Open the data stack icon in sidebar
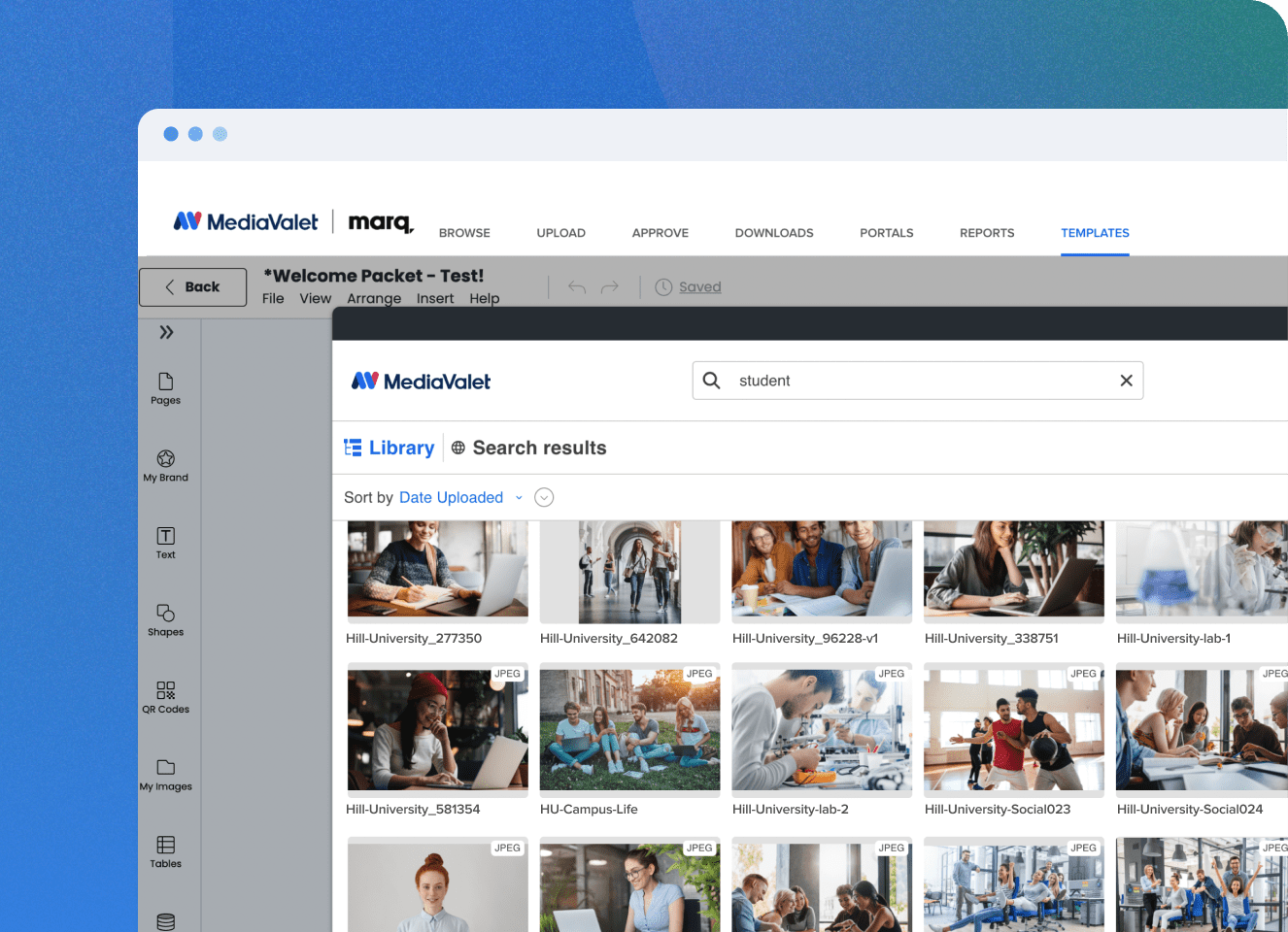1288x932 pixels. 166,921
